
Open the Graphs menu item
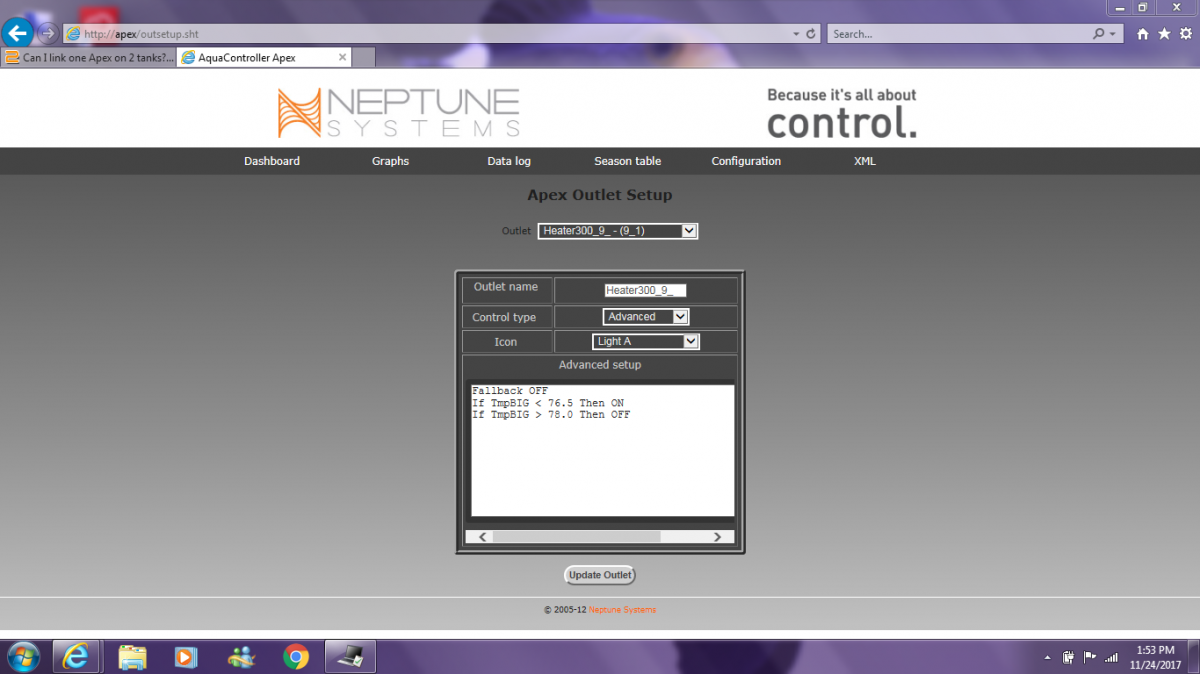390,161
